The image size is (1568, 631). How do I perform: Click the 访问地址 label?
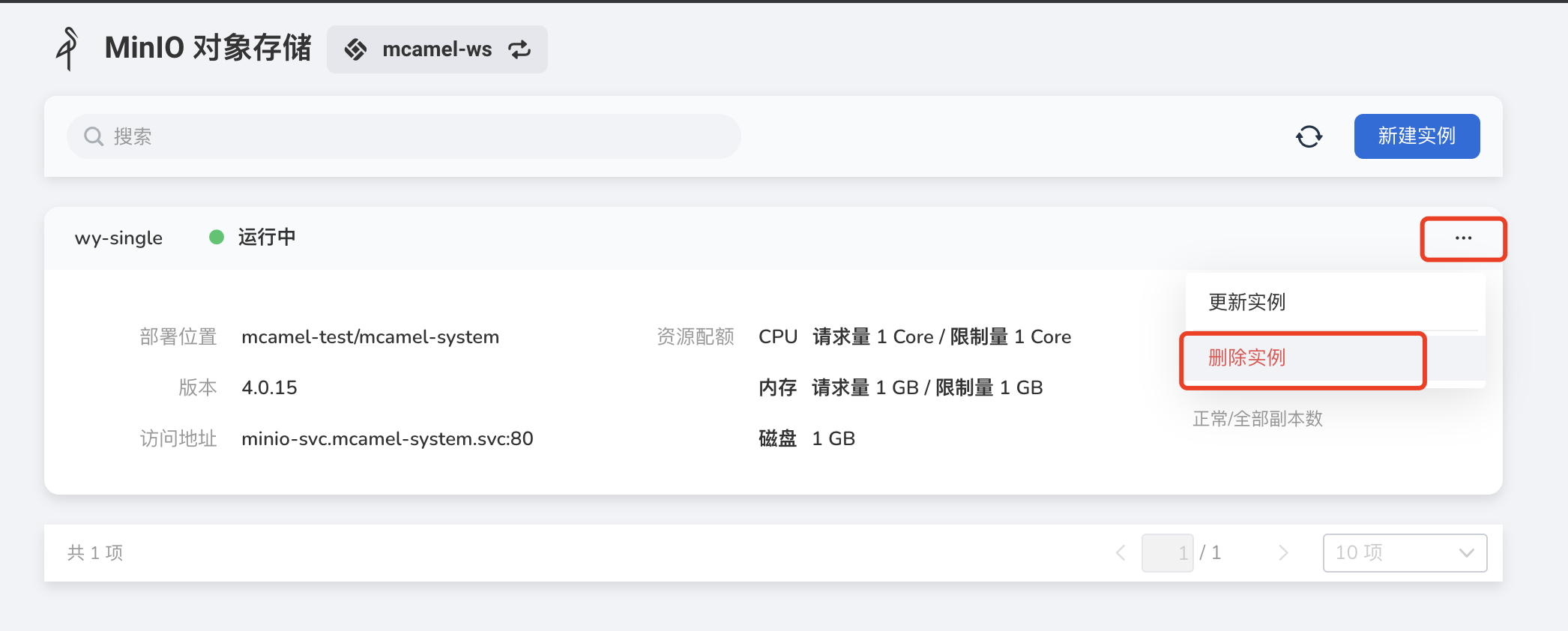[178, 438]
